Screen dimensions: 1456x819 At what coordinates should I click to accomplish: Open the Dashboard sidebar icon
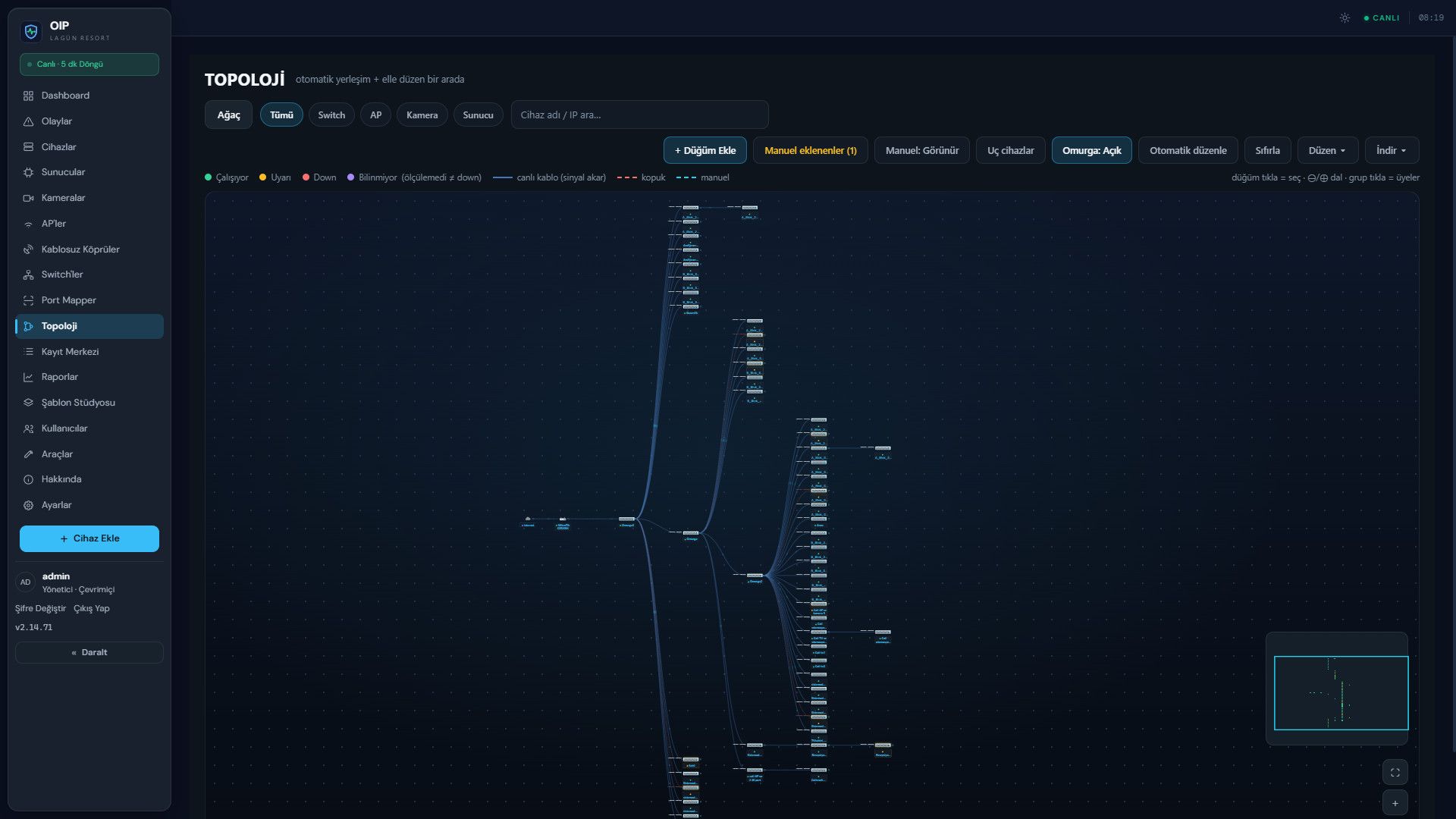click(28, 96)
